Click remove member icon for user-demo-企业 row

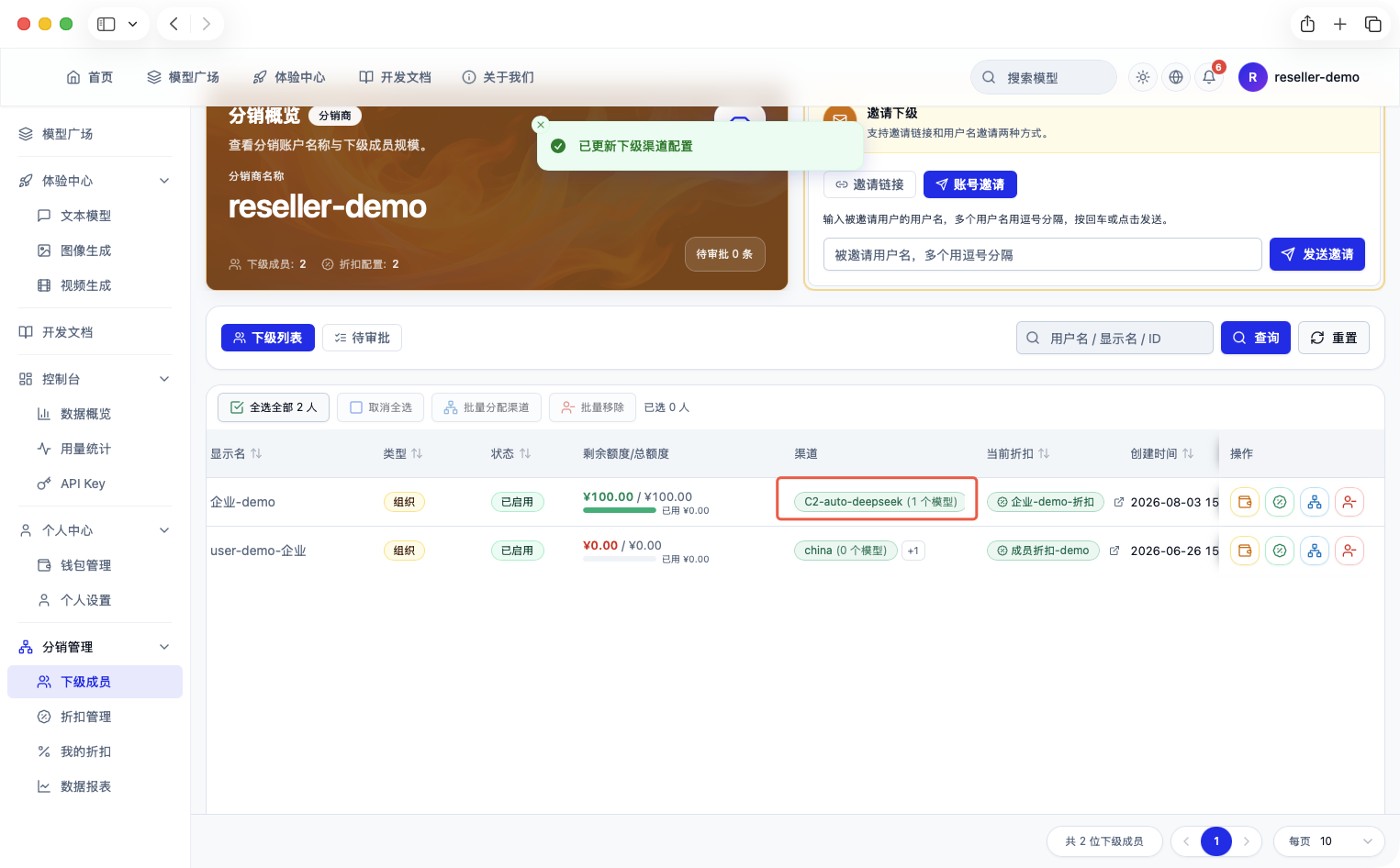(x=1350, y=551)
